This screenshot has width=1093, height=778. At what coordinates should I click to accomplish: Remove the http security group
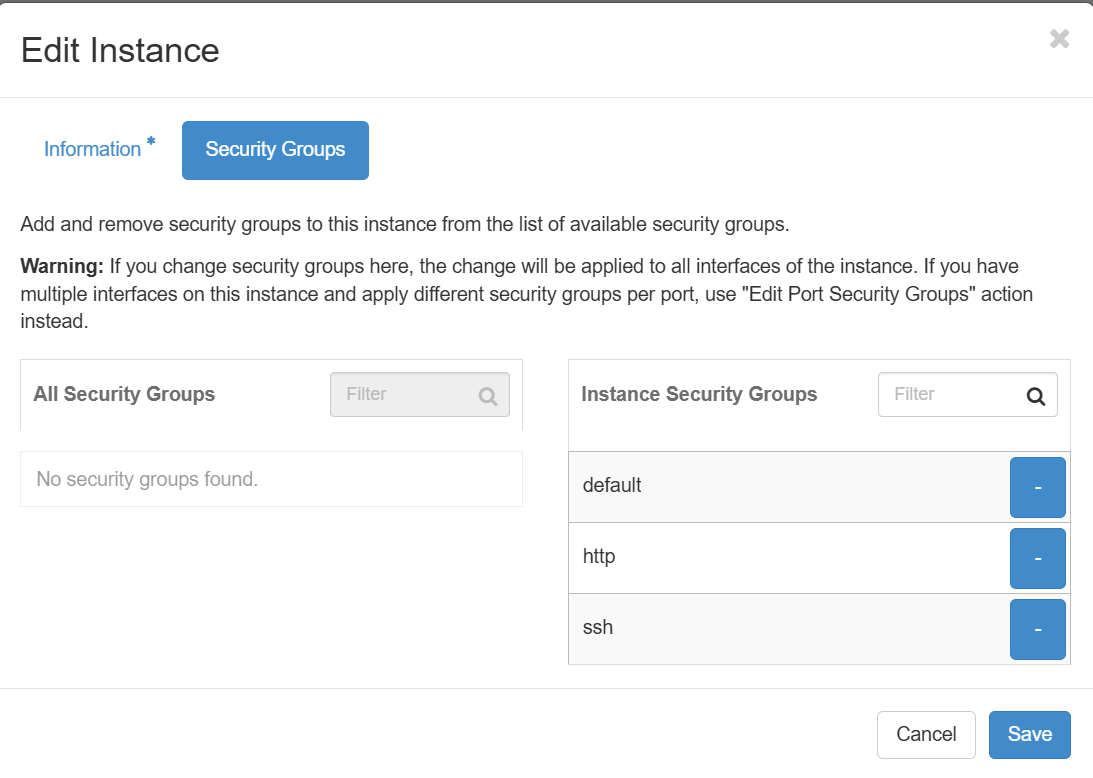(1037, 558)
